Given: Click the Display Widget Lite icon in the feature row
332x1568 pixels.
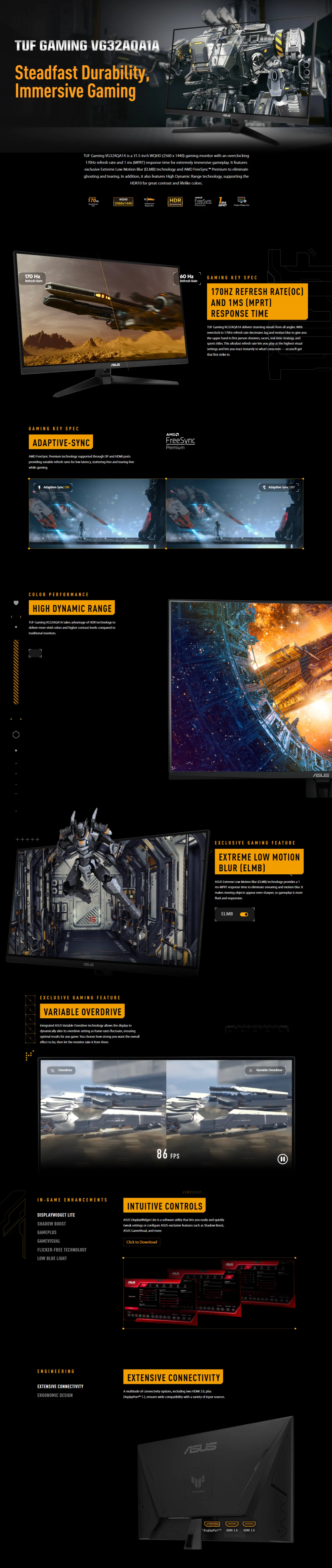Looking at the screenshot, I should tap(241, 202).
